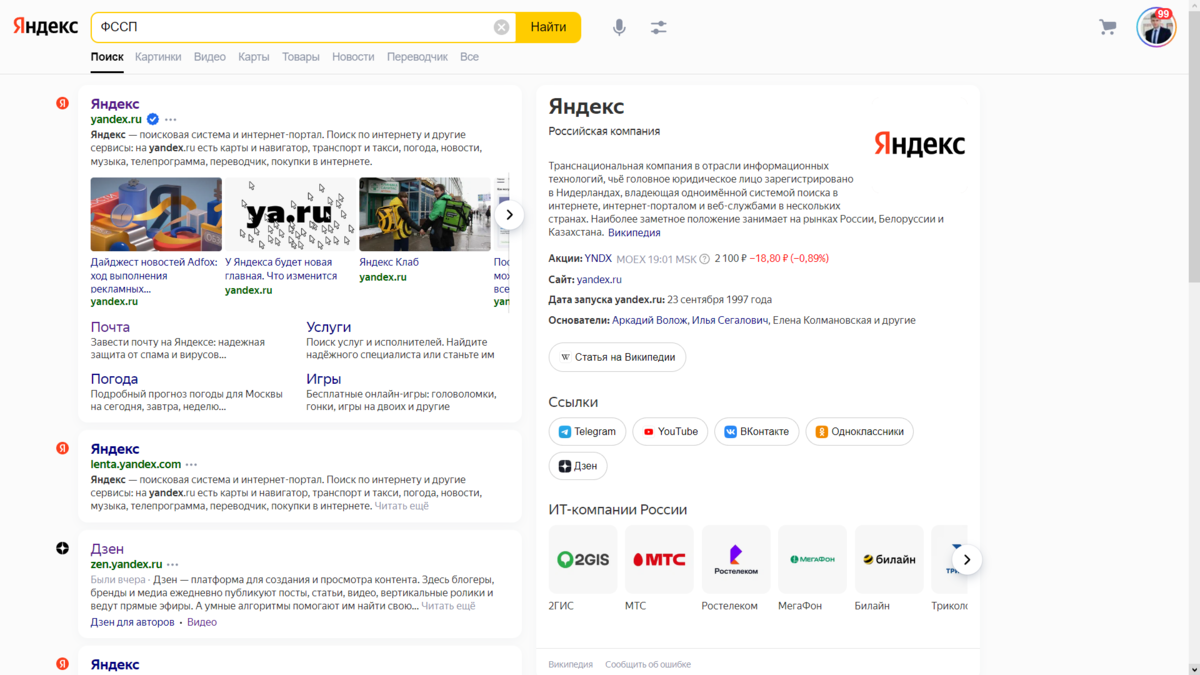The width and height of the screenshot is (1200, 675).
Task: Clear the search field with the X icon
Action: tap(502, 27)
